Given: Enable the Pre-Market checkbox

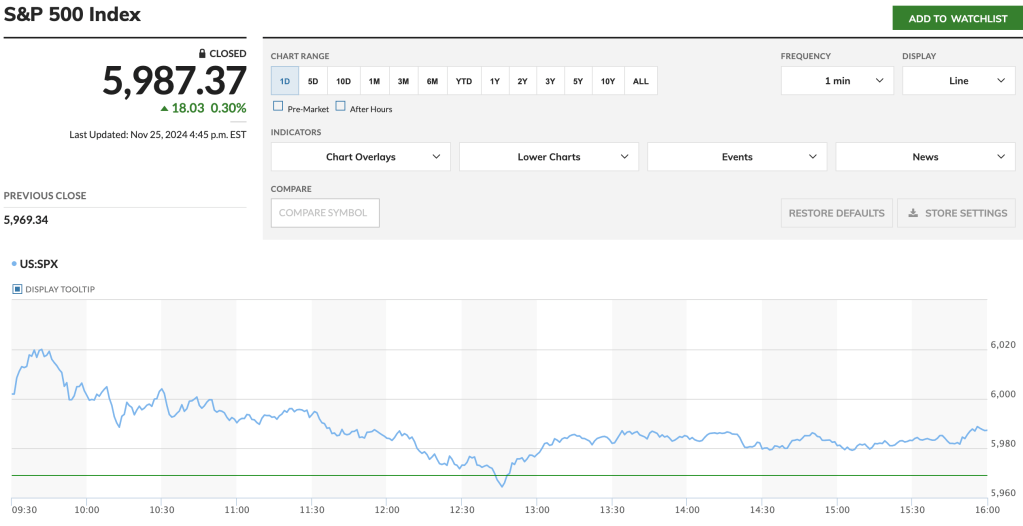Looking at the screenshot, I should (278, 107).
